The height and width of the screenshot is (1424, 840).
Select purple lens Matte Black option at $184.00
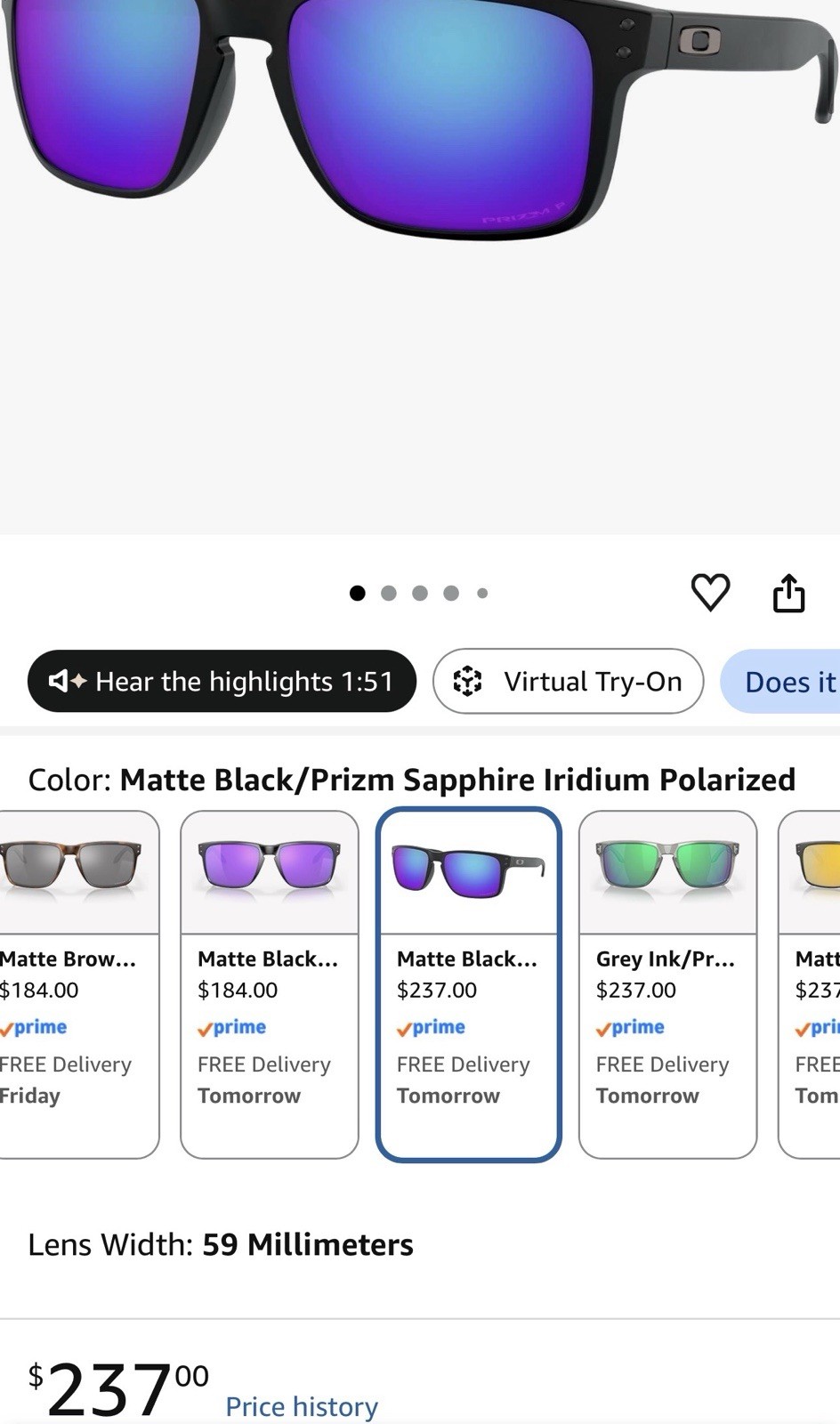click(270, 984)
